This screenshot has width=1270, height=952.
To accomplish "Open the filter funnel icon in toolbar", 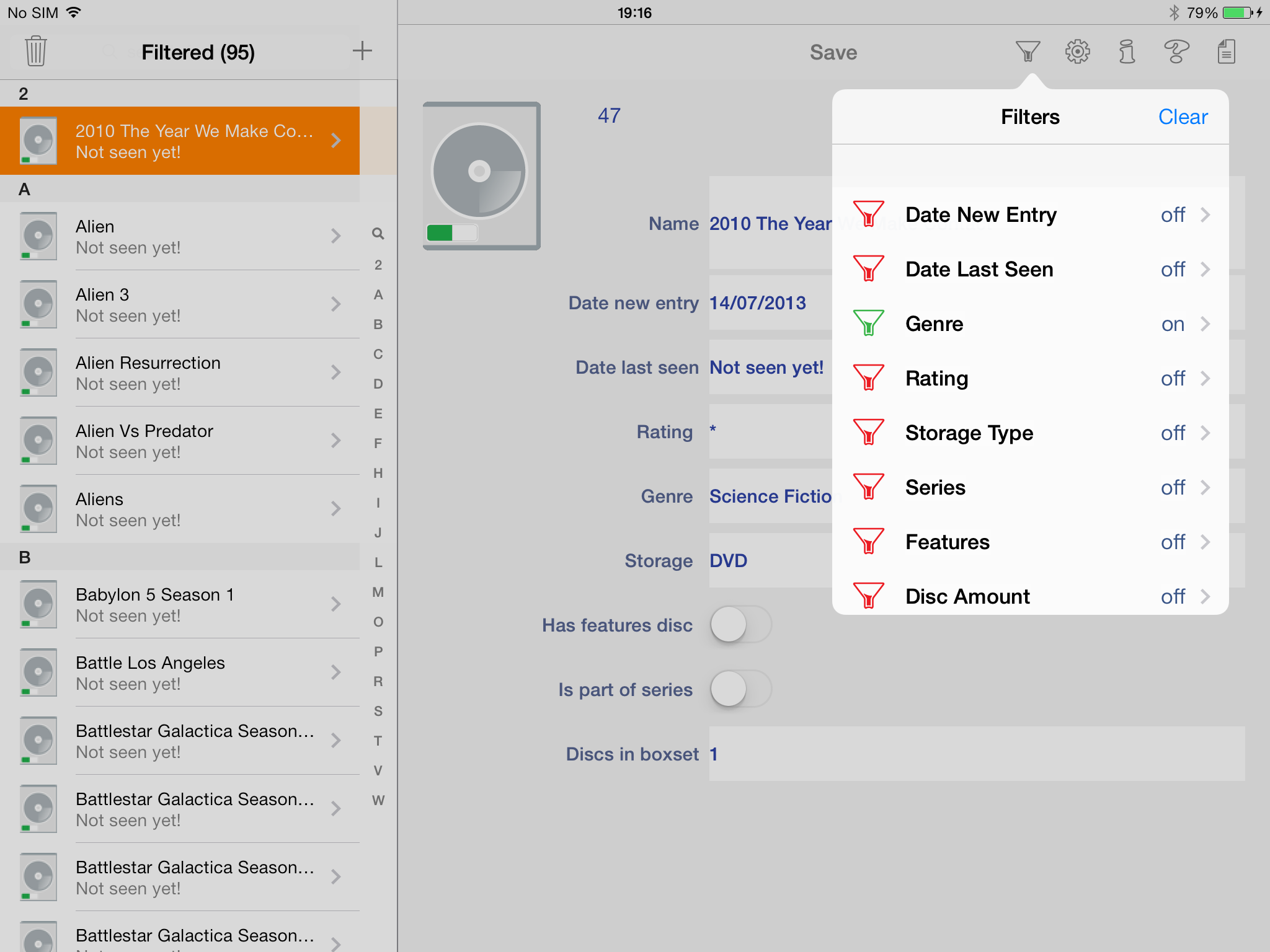I will pyautogui.click(x=1028, y=51).
